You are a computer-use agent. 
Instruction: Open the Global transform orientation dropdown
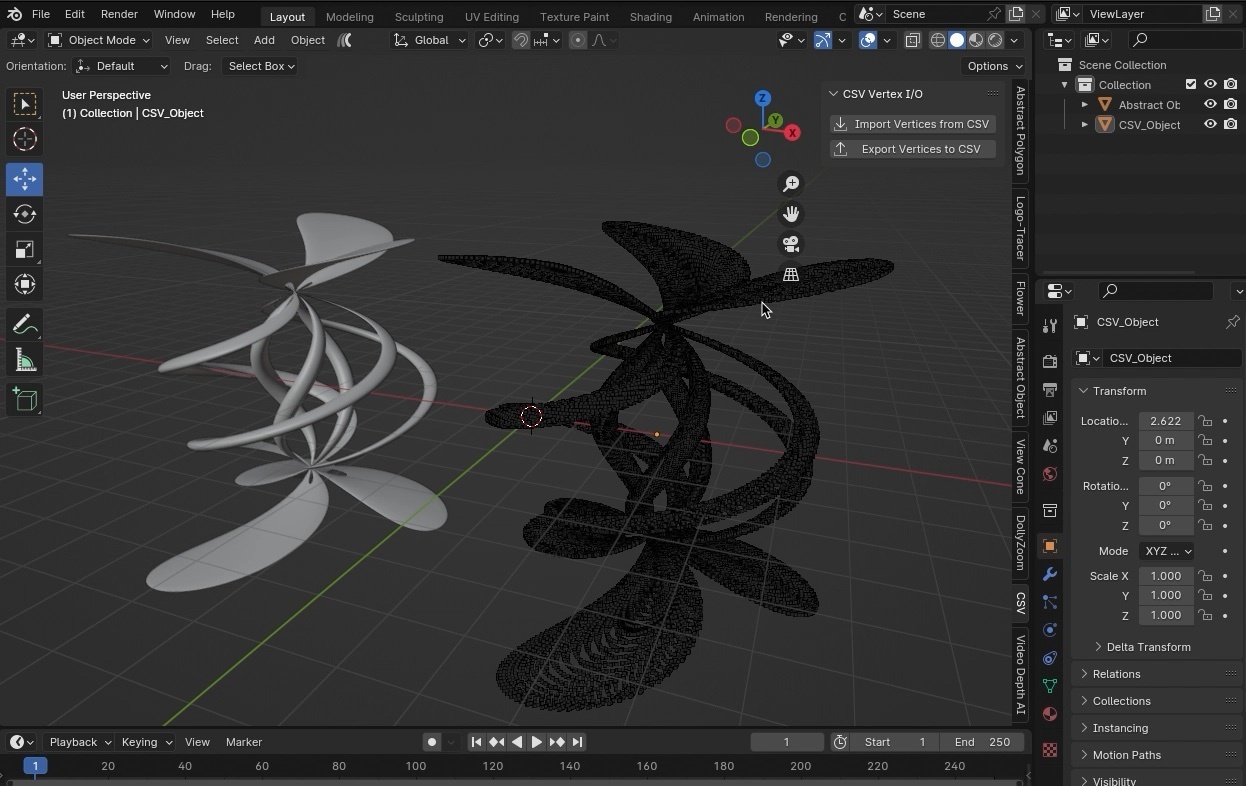pyautogui.click(x=429, y=40)
